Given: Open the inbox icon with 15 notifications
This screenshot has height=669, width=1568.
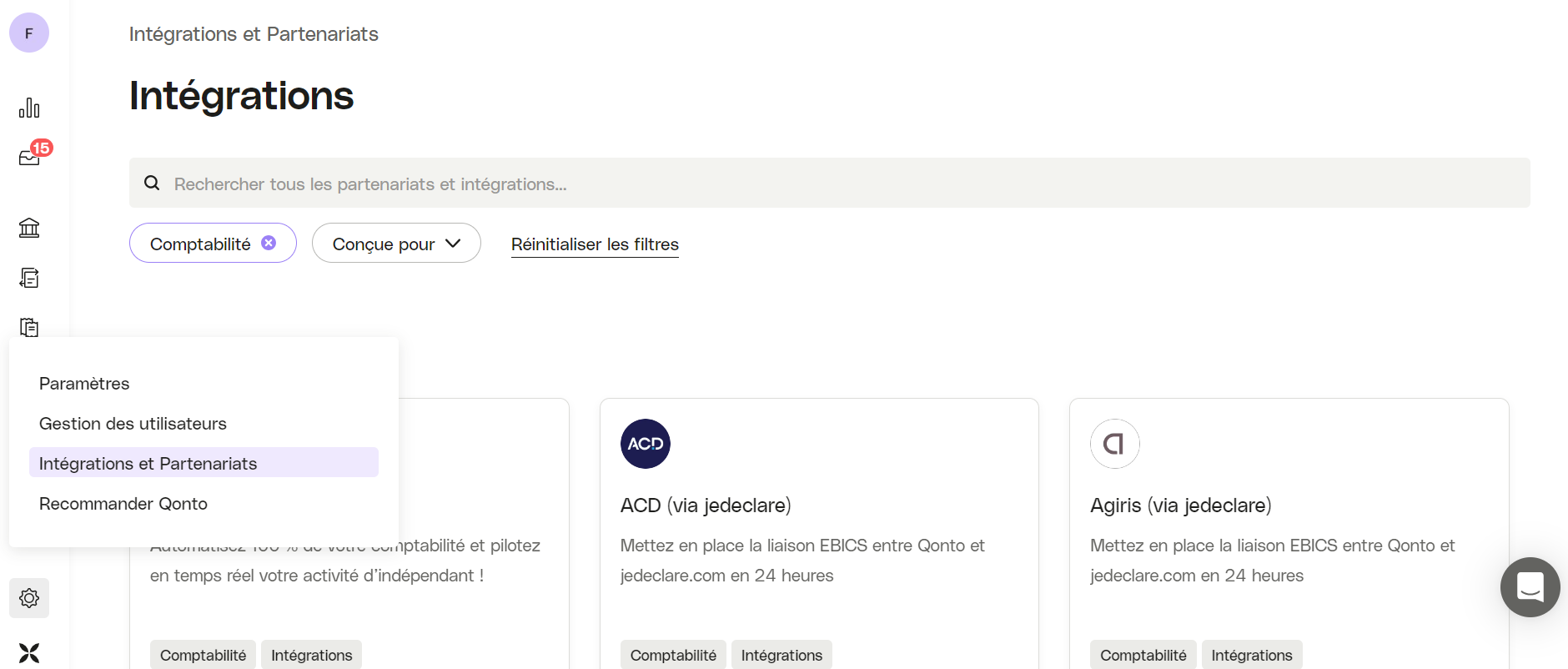Looking at the screenshot, I should coord(29,158).
